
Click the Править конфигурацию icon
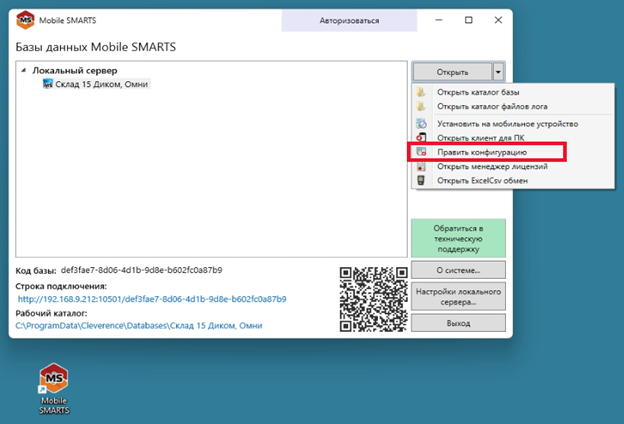point(421,152)
